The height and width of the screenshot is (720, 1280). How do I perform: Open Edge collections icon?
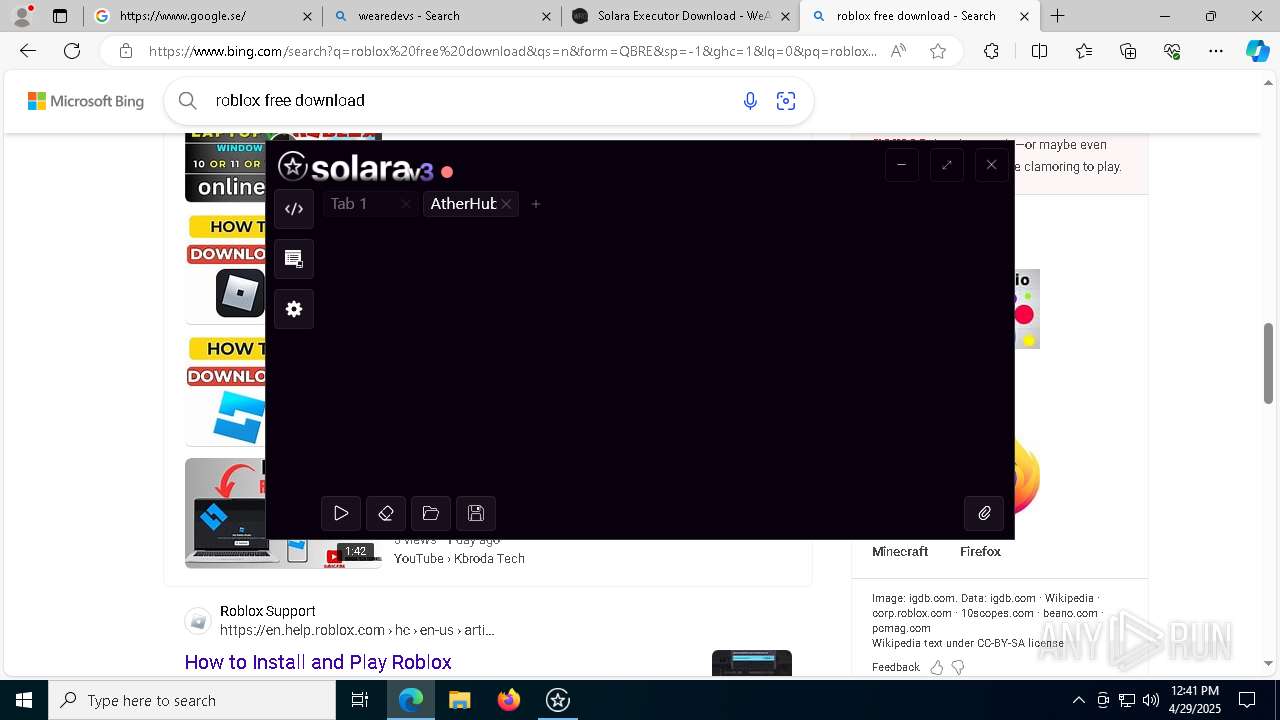click(x=1128, y=51)
